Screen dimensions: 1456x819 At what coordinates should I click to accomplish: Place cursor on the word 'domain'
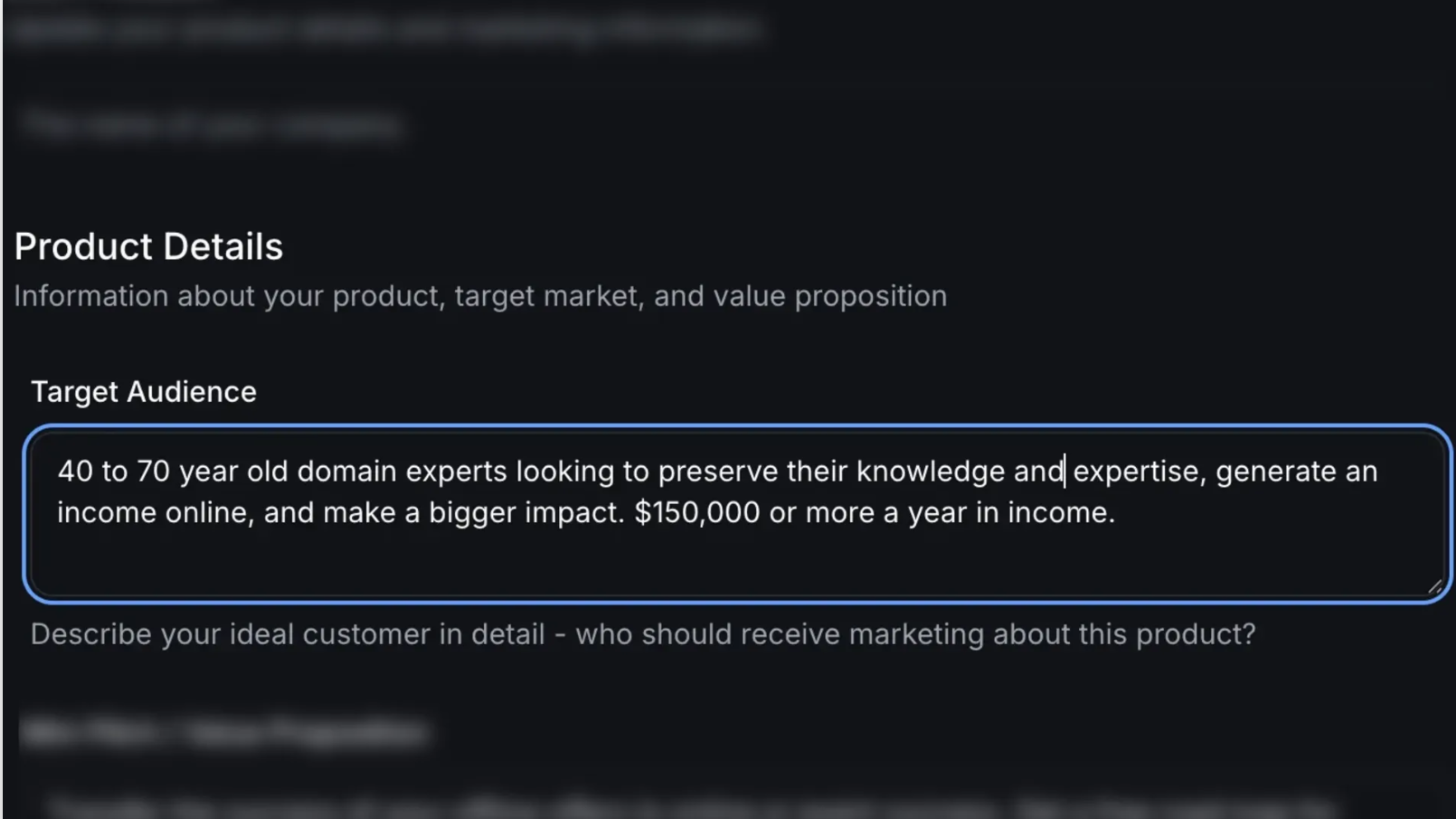pos(347,472)
